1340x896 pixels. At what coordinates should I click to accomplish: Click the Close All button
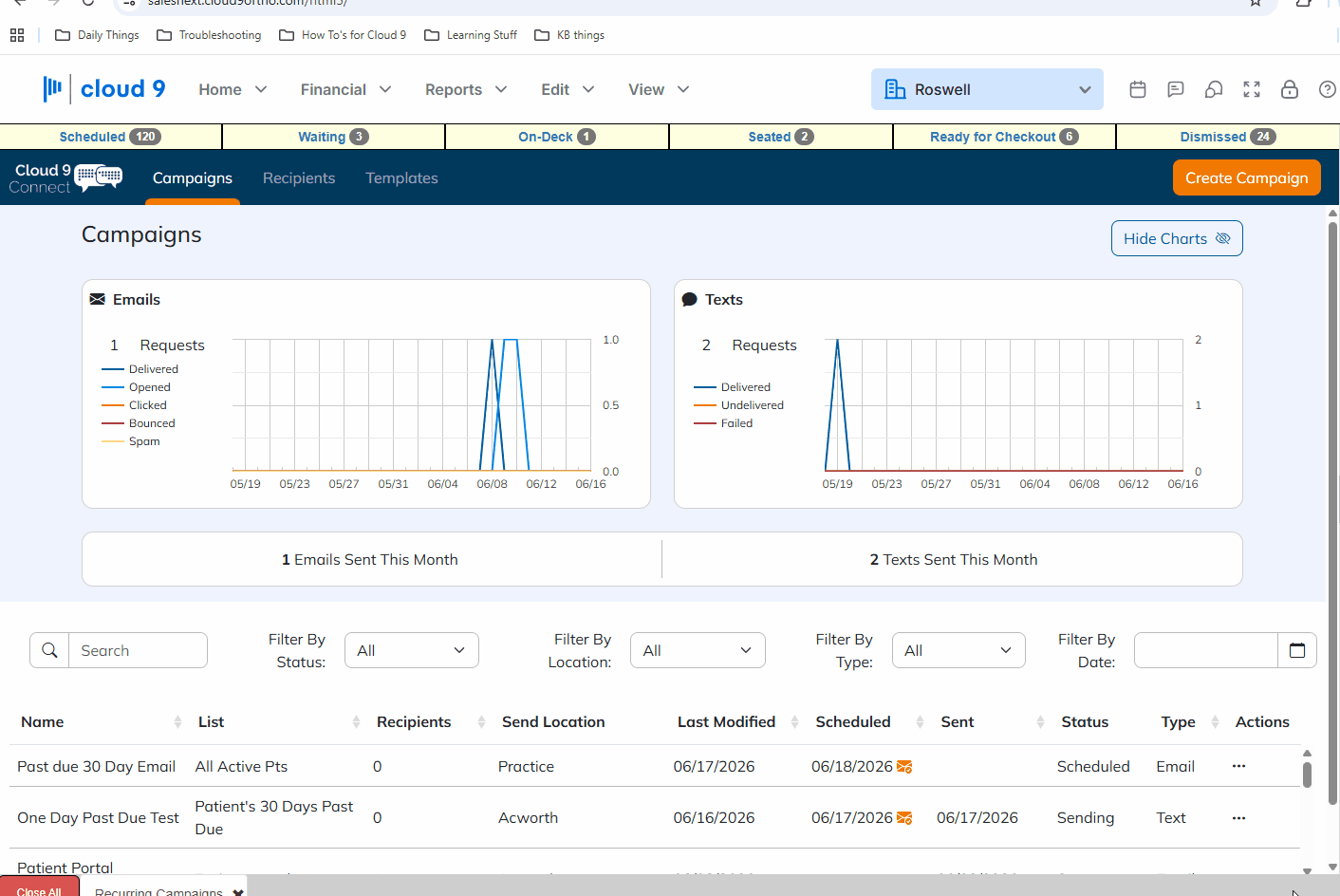[39, 888]
